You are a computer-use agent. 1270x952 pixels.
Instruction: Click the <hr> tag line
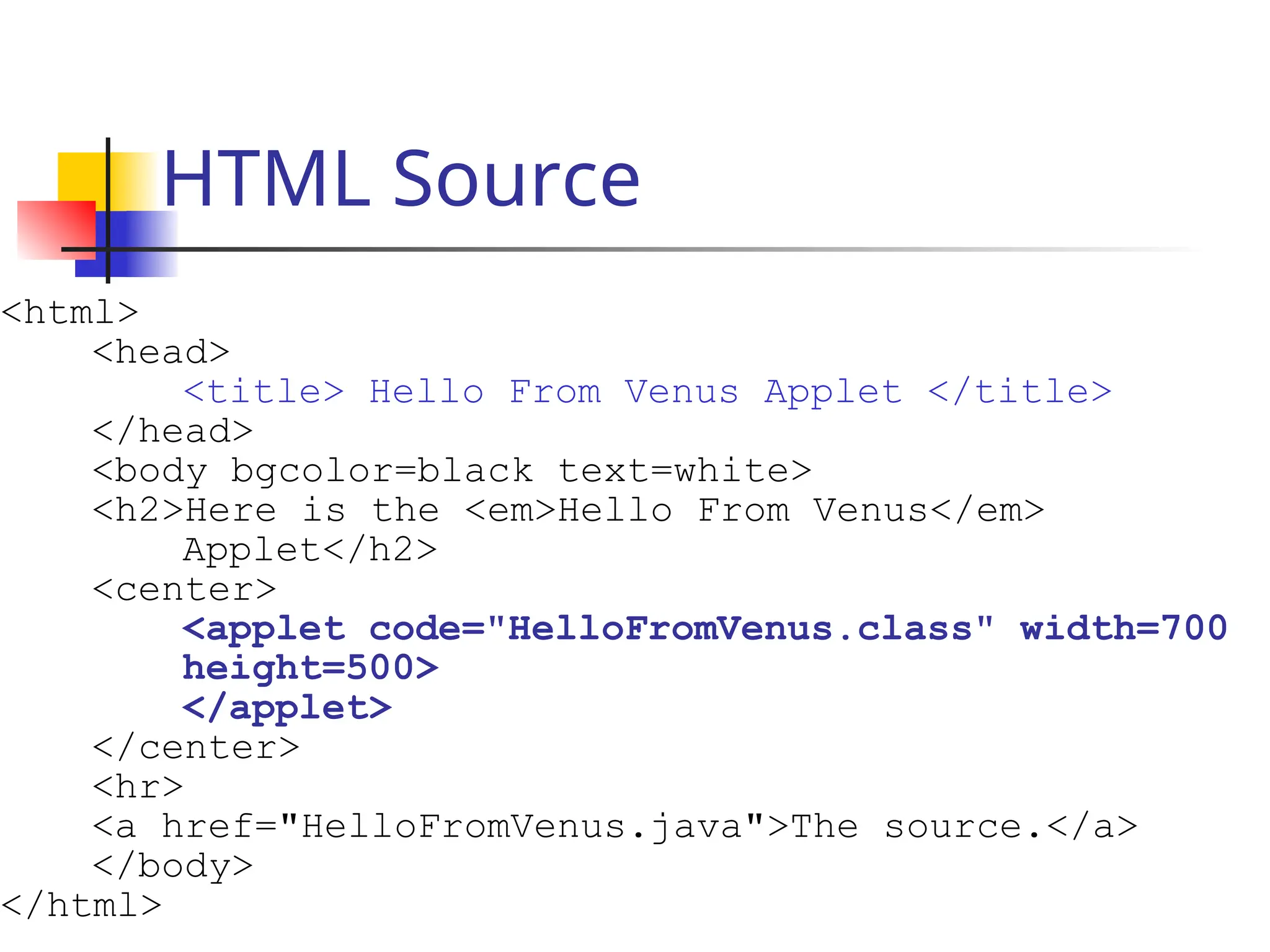tap(138, 787)
